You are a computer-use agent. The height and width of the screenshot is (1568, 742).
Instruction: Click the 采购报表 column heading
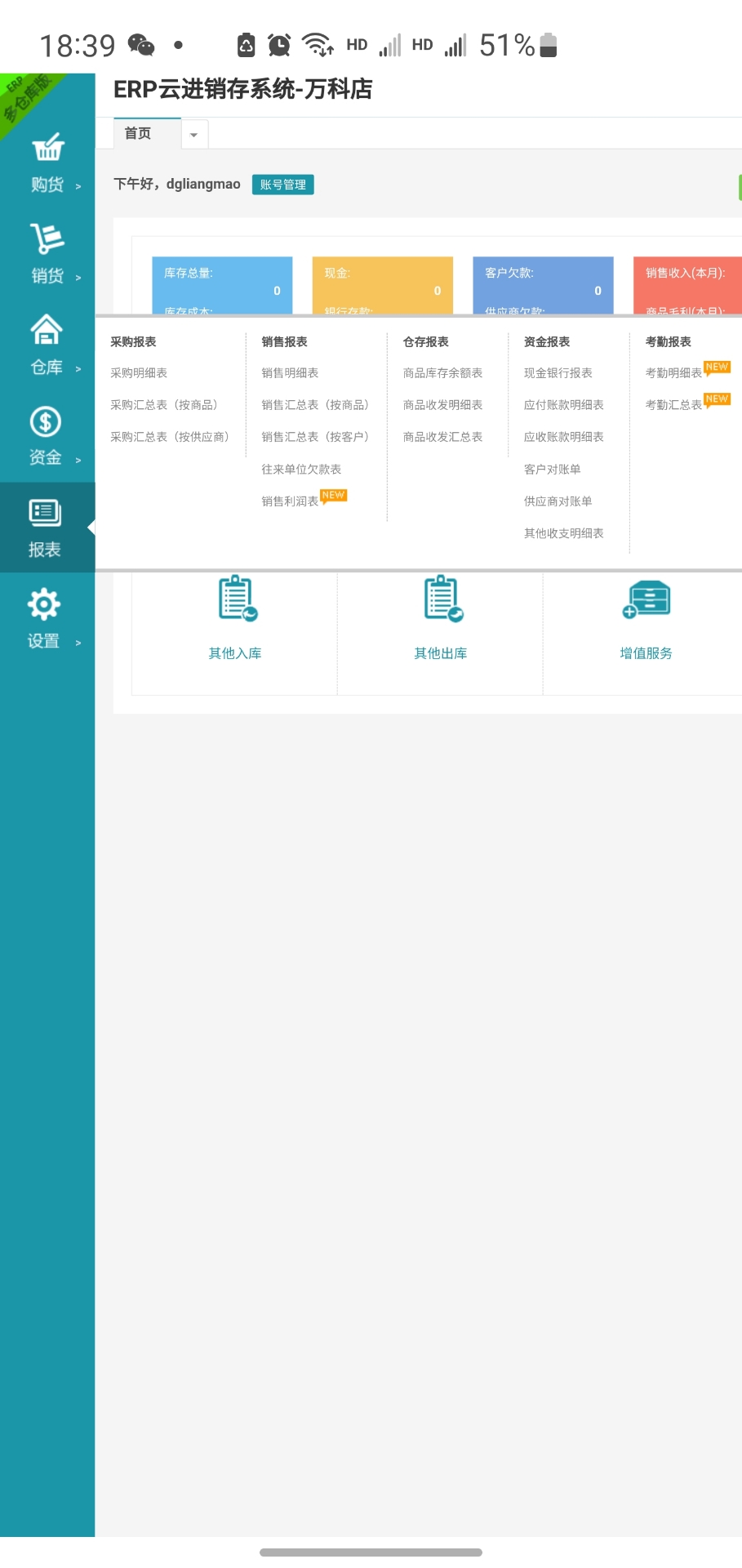coord(133,342)
